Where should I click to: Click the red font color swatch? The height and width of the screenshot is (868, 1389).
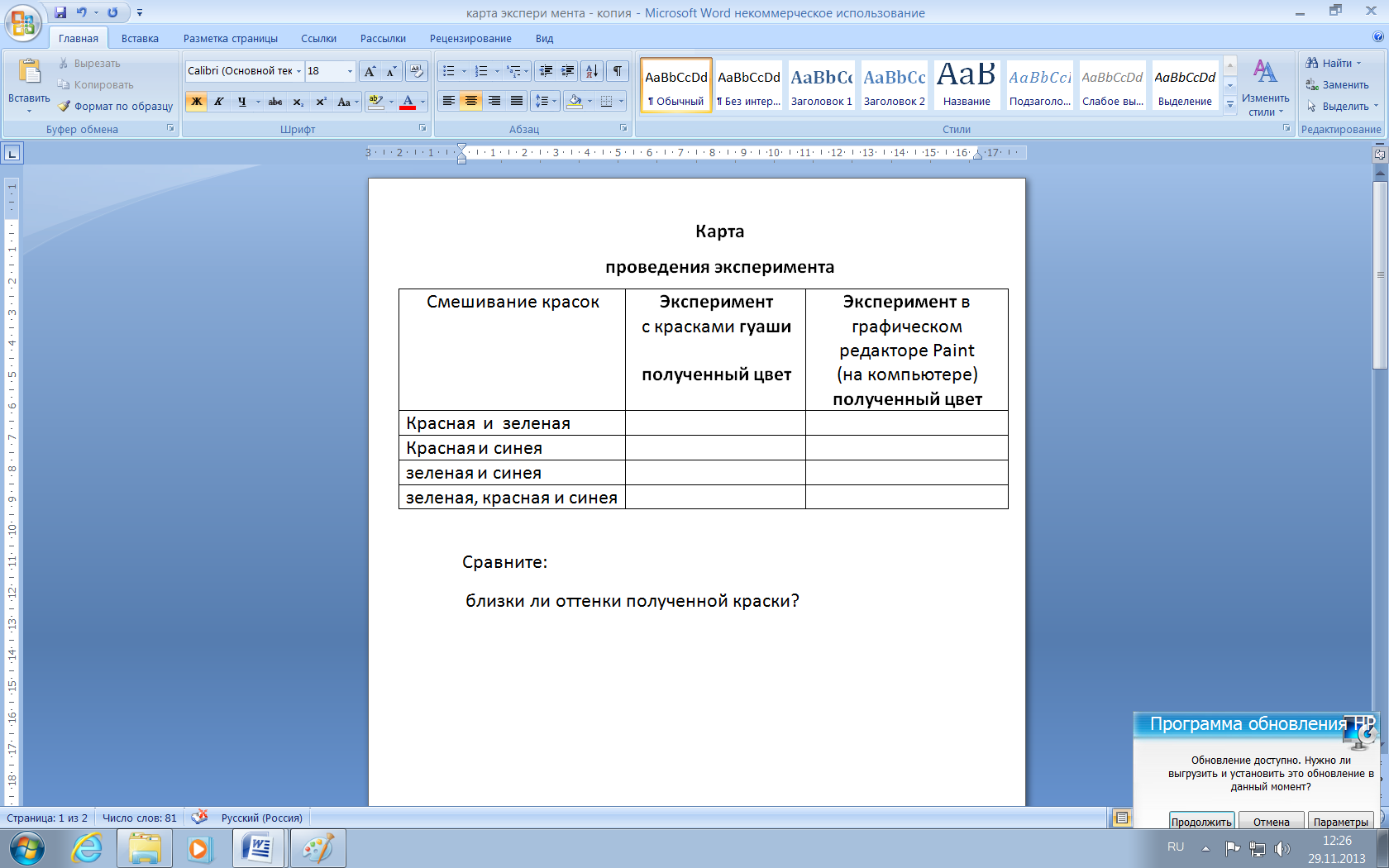click(x=408, y=102)
